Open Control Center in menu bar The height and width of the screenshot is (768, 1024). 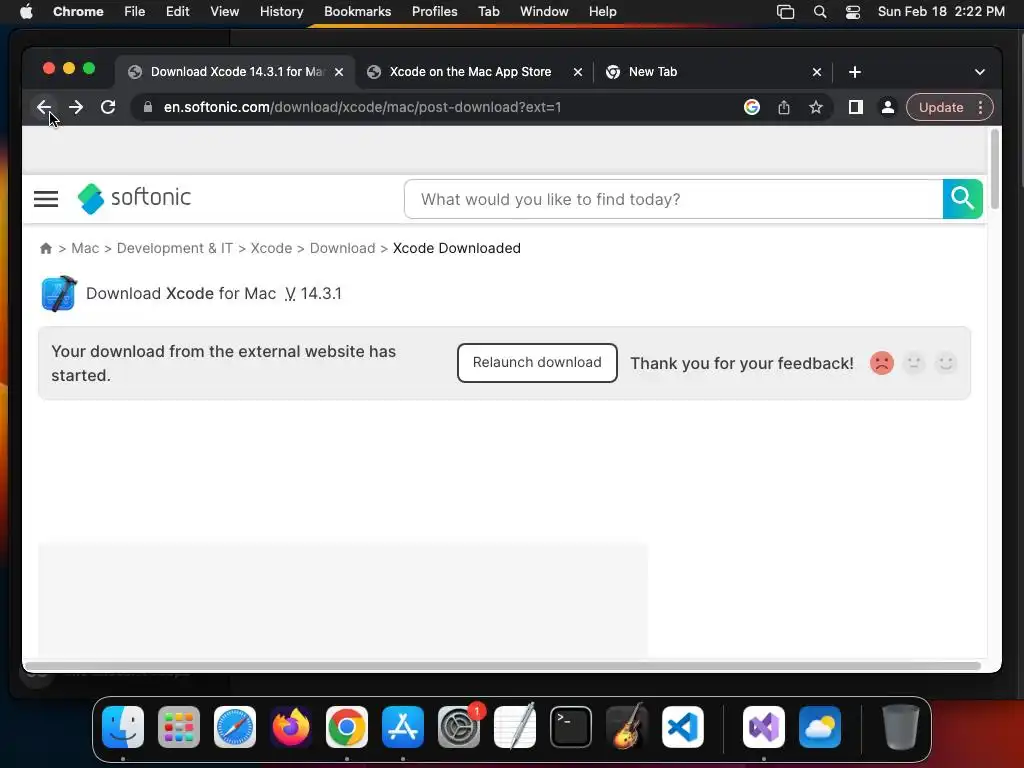point(853,12)
